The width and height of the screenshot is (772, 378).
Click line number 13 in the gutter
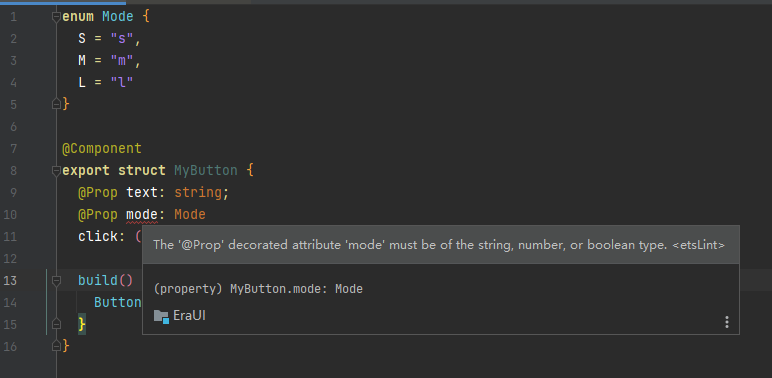[x=10, y=281]
